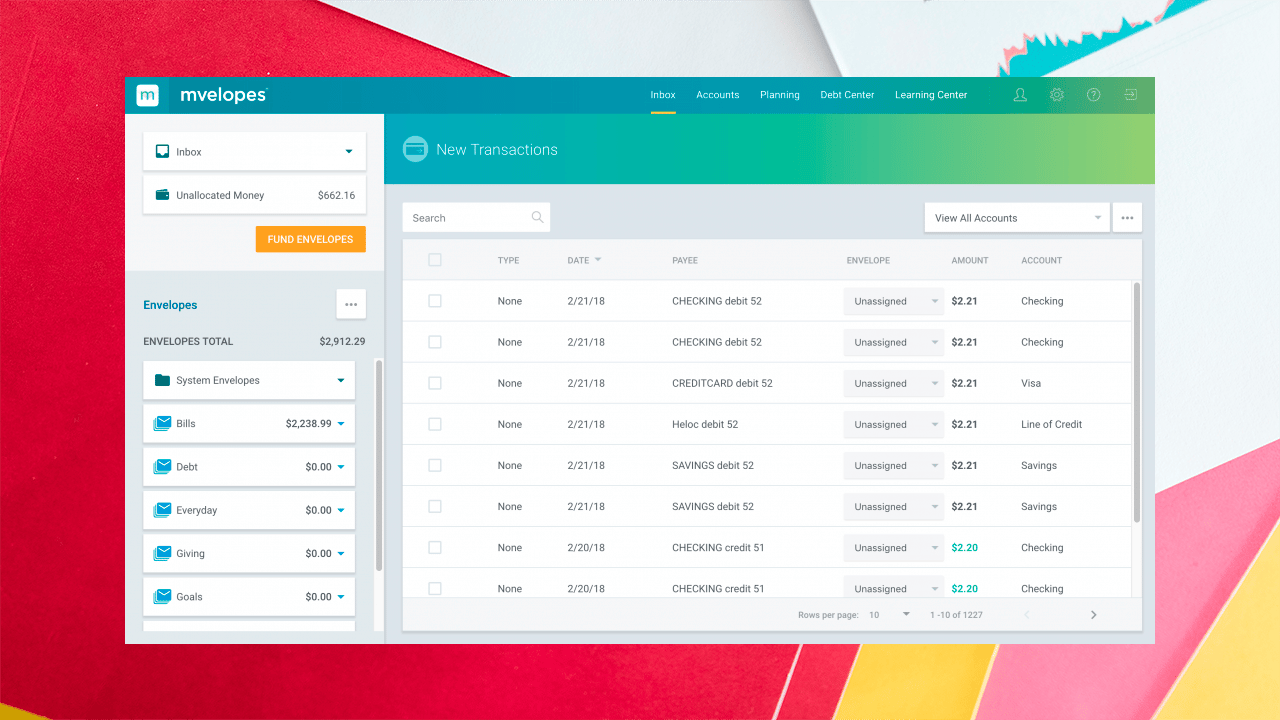Go to next page of transactions
This screenshot has width=1280, height=720.
pyautogui.click(x=1093, y=615)
